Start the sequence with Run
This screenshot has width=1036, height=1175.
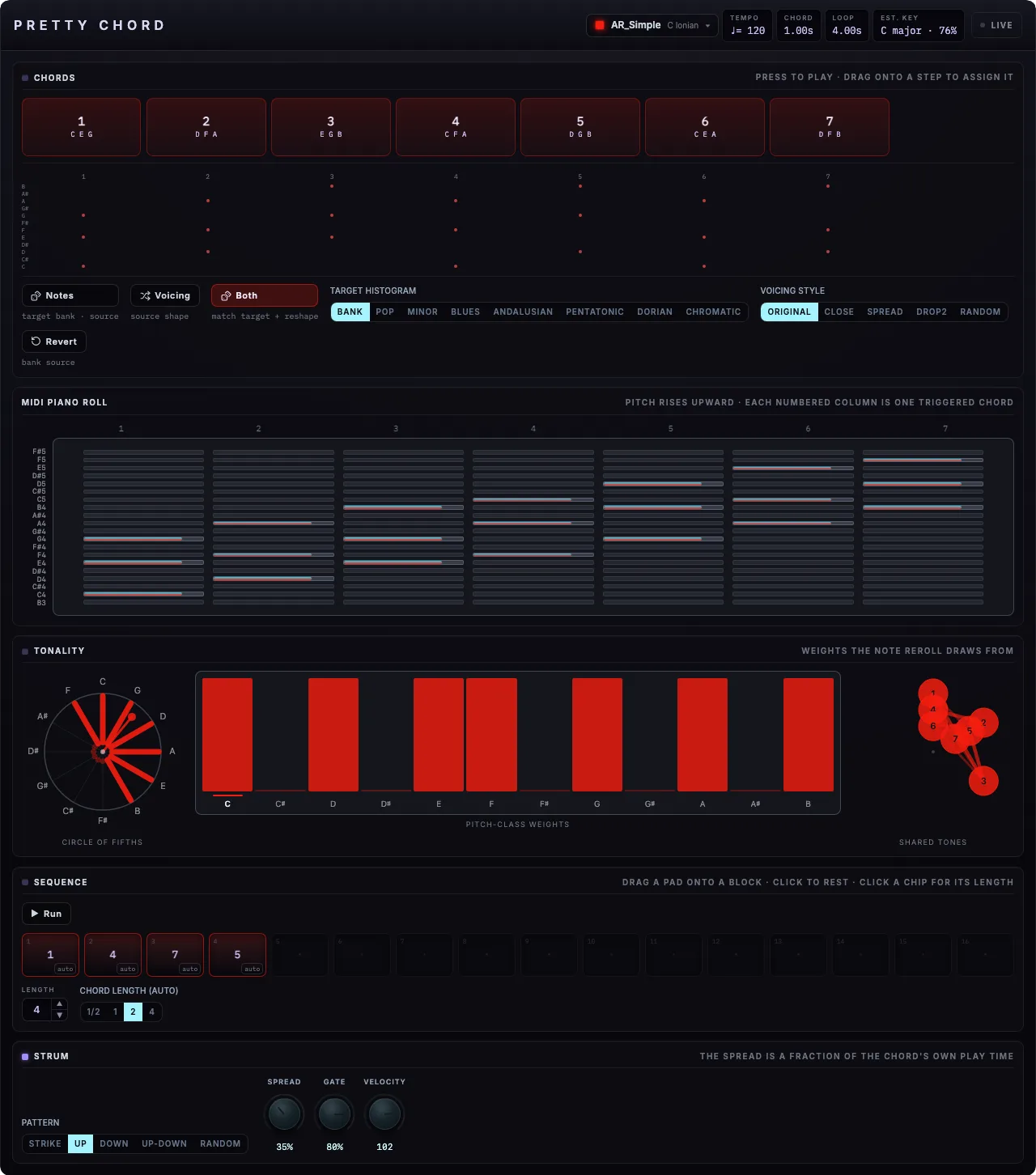[46, 914]
